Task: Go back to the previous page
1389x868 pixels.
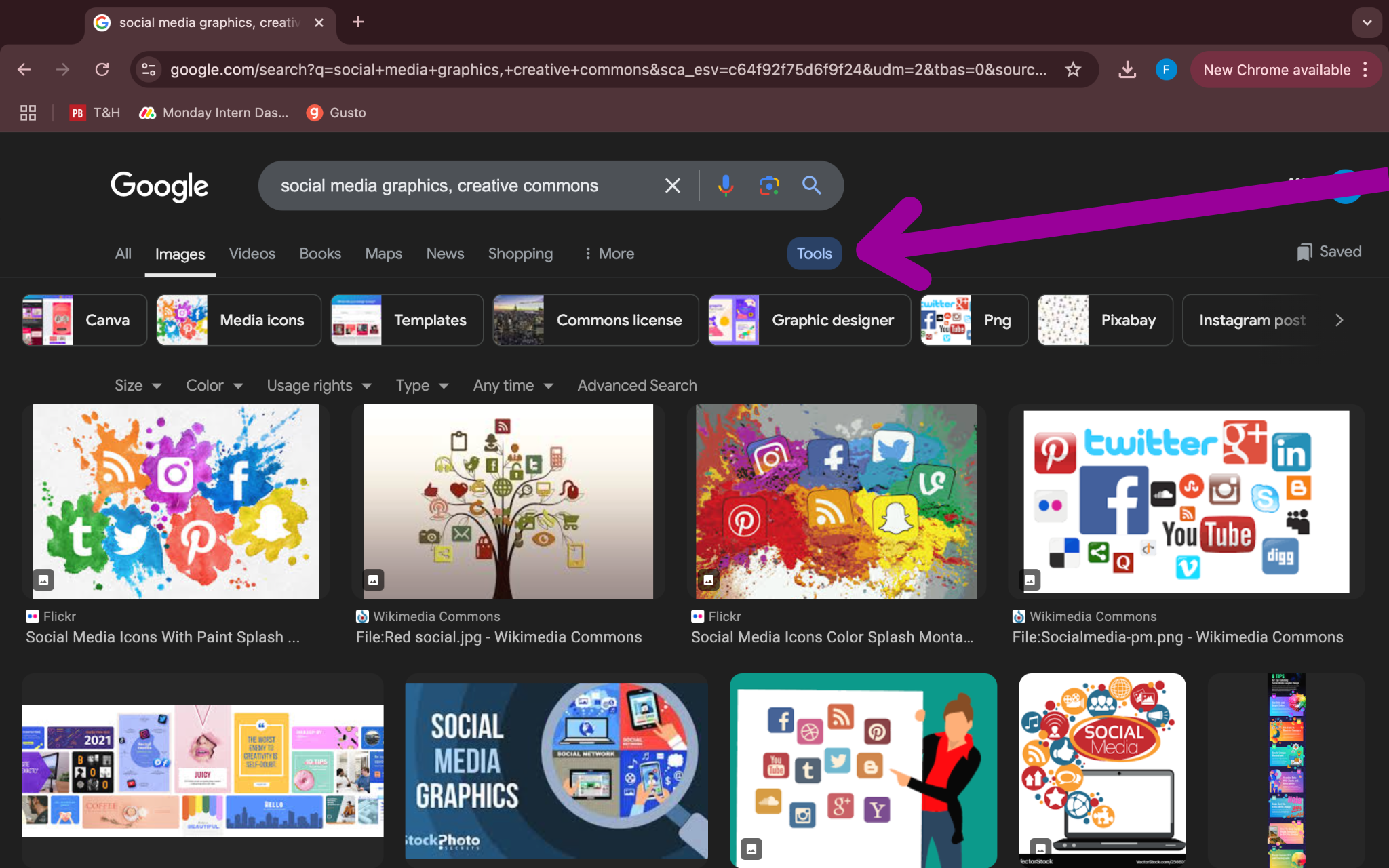Action: click(x=24, y=69)
